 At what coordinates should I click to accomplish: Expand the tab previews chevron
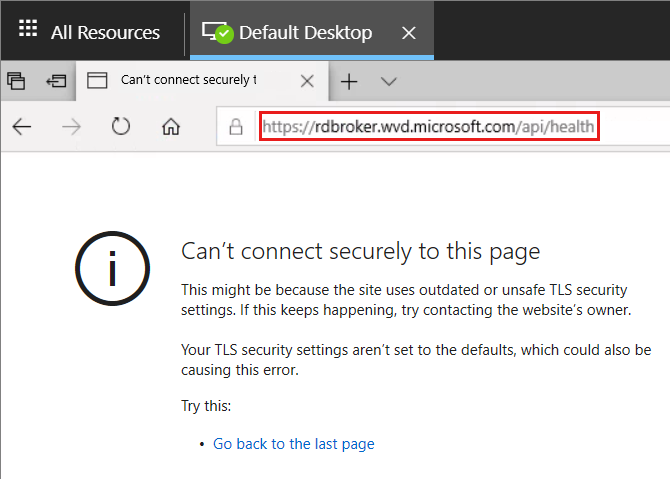click(389, 81)
